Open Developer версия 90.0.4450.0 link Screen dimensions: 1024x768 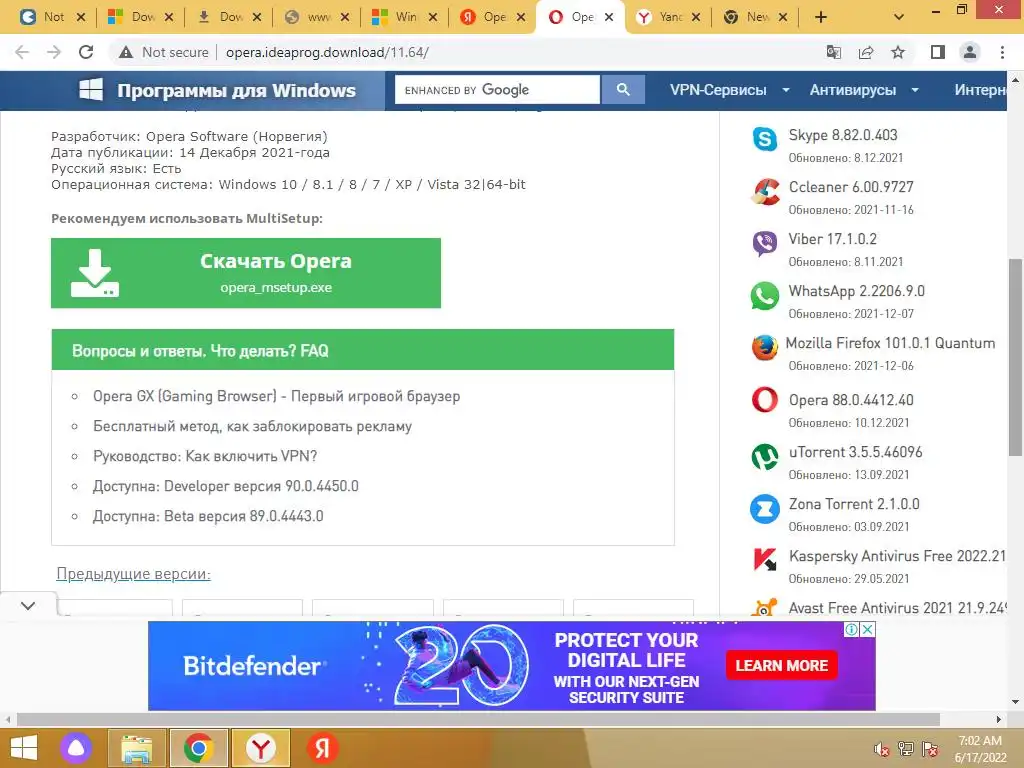tap(225, 487)
